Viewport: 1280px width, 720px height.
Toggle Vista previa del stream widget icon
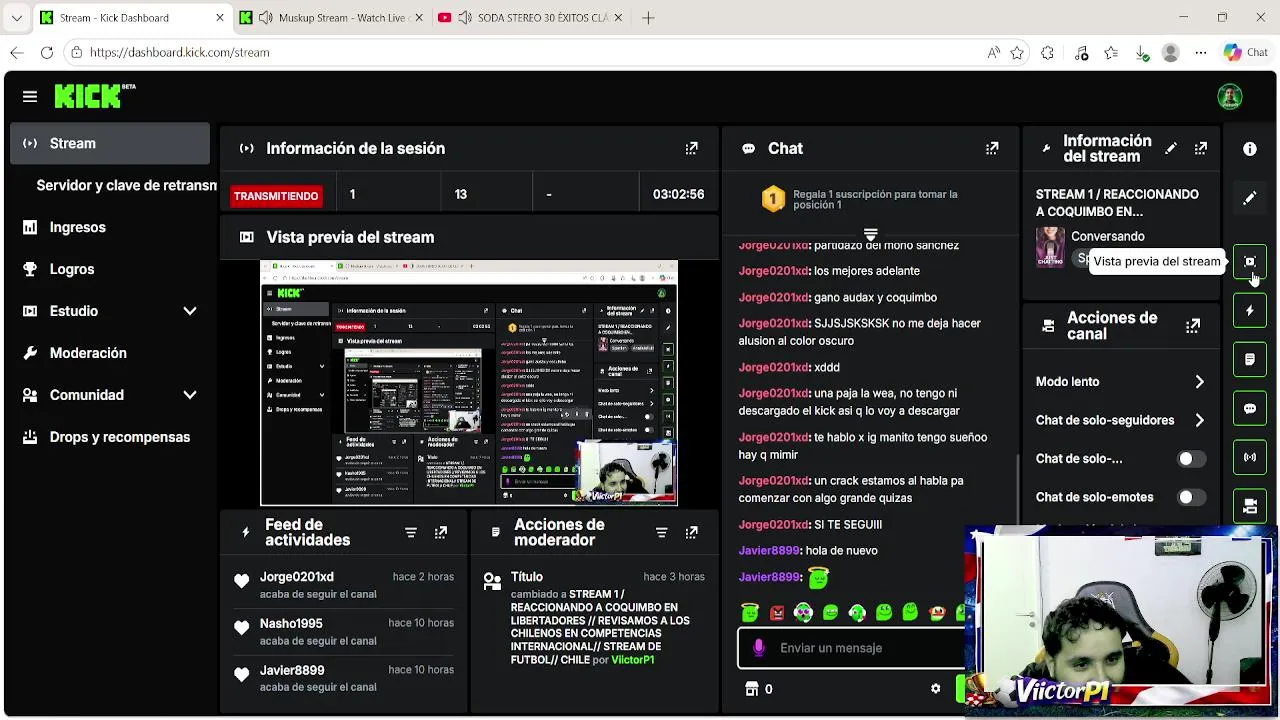[x=1250, y=261]
